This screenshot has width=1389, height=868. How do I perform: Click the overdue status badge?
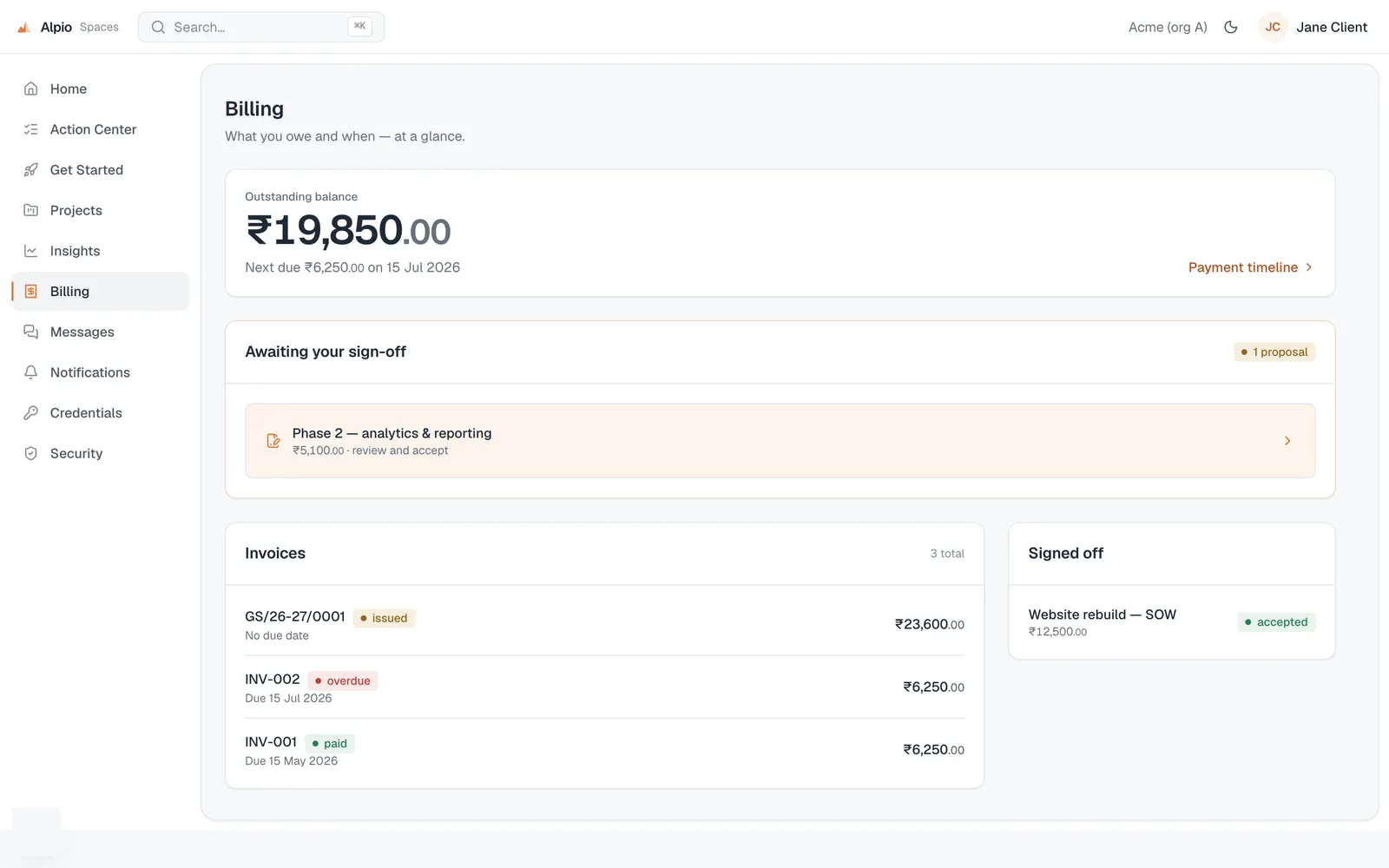tap(343, 681)
